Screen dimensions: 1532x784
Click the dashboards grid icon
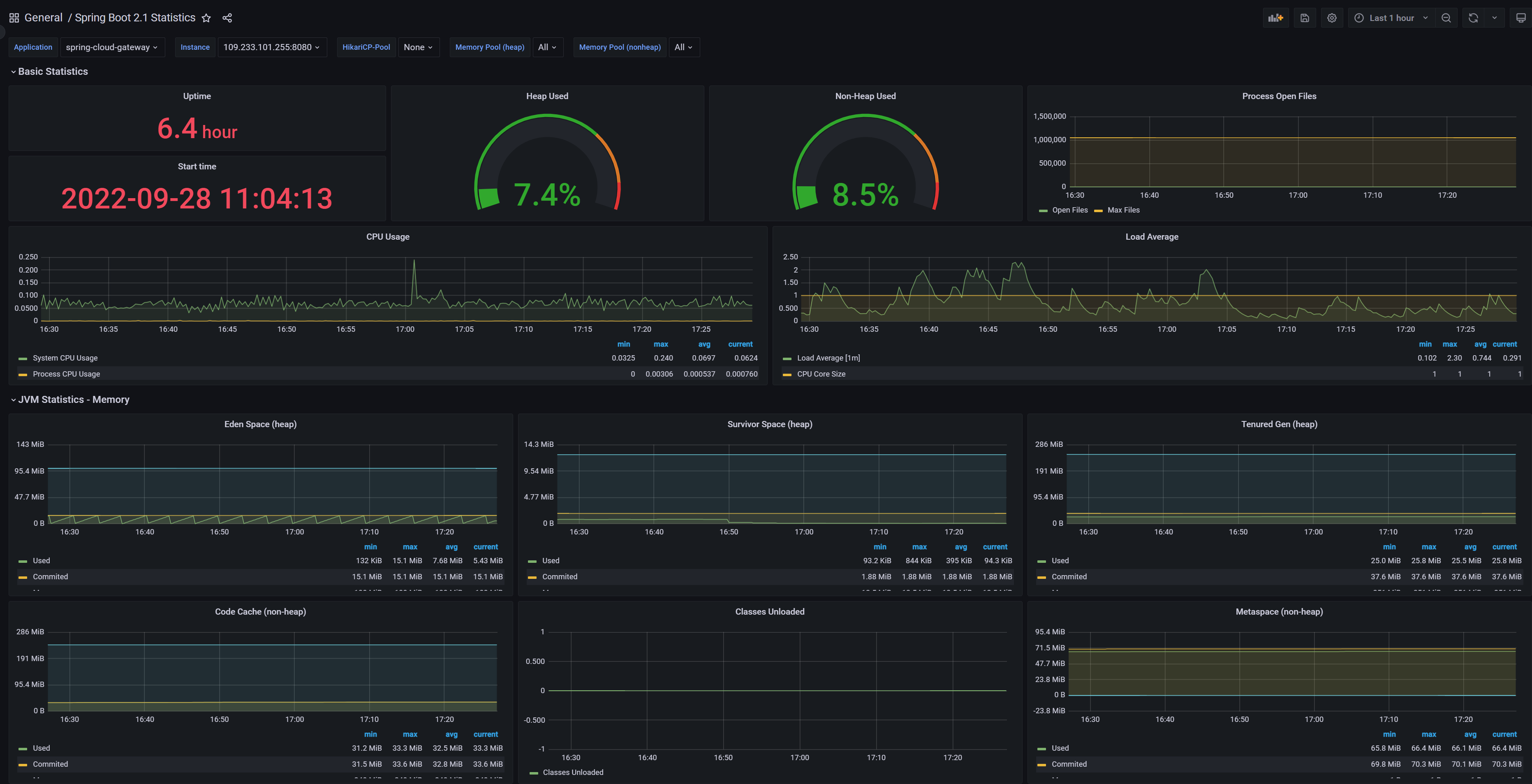click(x=14, y=18)
